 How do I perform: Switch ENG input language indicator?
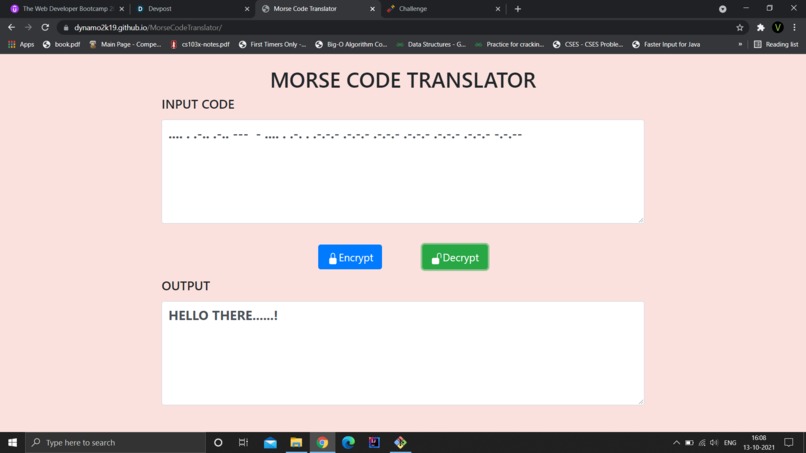click(730, 442)
